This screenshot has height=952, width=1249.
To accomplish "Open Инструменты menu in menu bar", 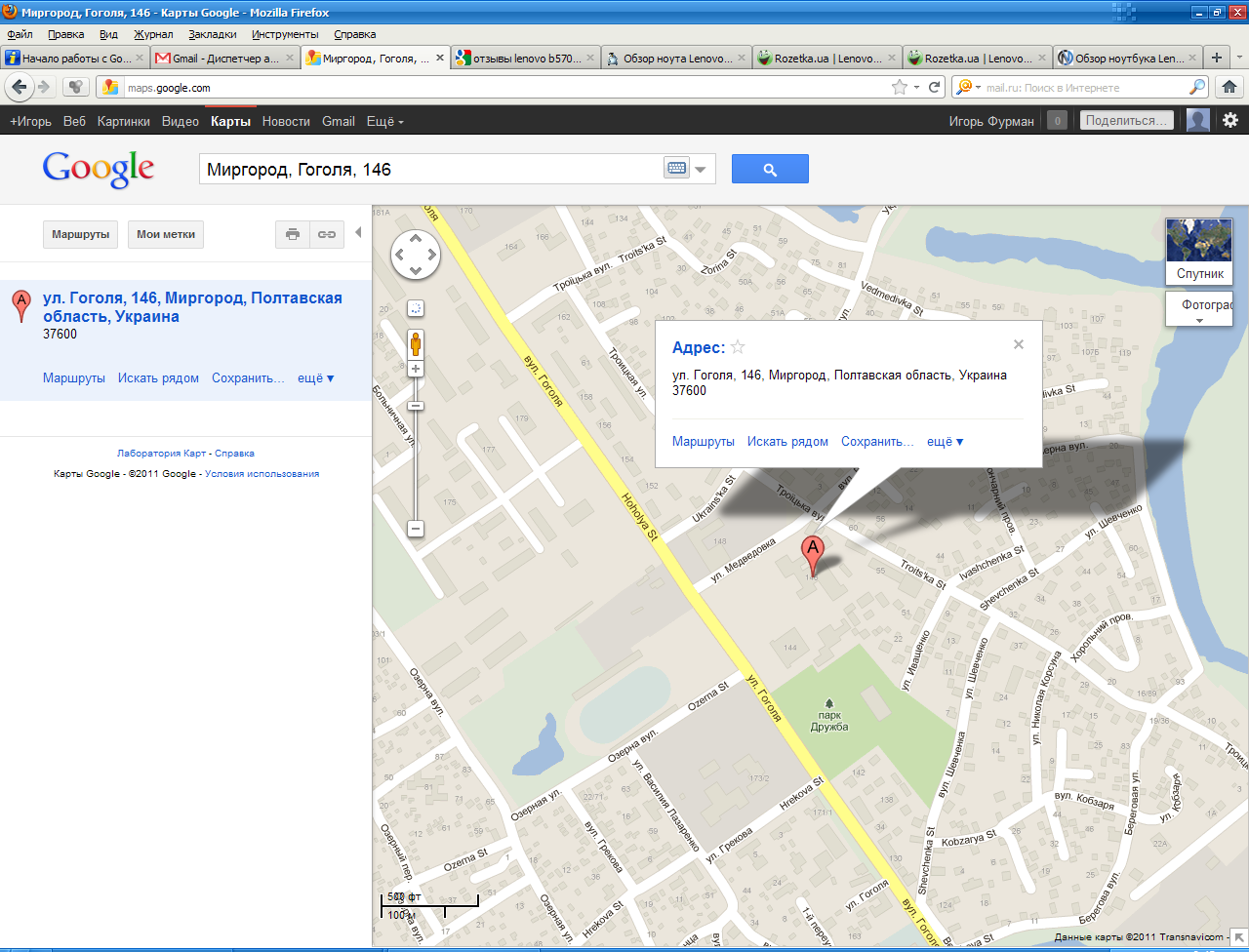I will [285, 34].
